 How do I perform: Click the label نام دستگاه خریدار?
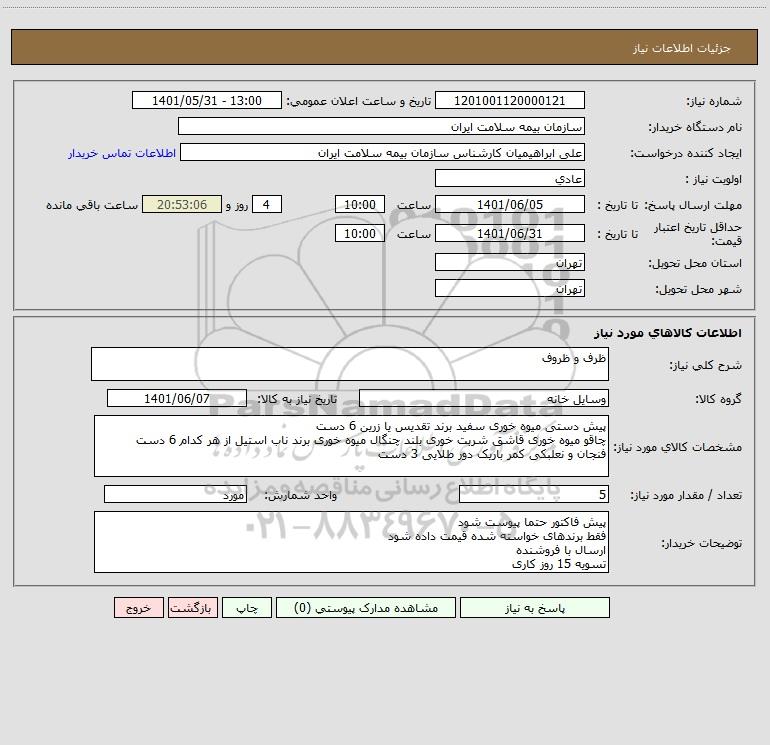click(695, 128)
